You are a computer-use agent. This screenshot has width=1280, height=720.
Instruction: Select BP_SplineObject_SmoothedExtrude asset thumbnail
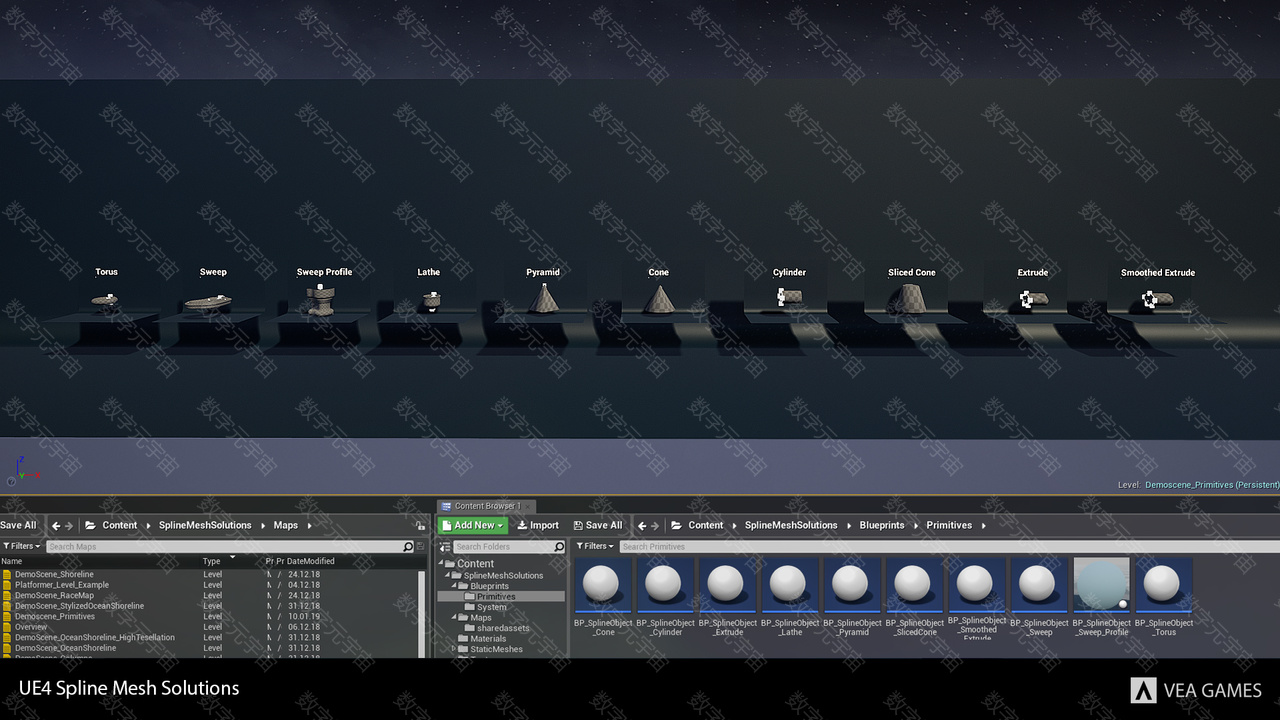click(x=976, y=585)
